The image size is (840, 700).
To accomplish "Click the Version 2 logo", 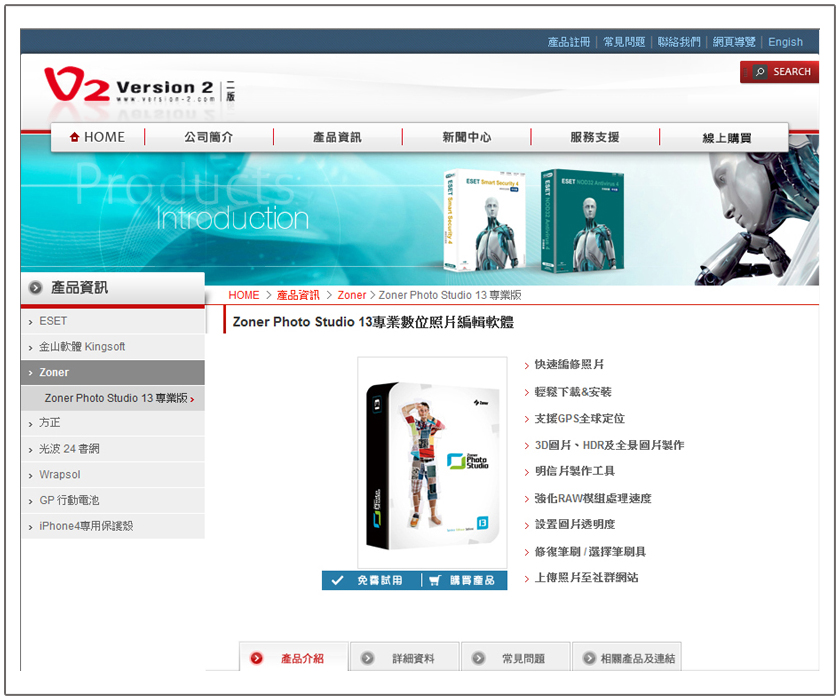I will [140, 85].
